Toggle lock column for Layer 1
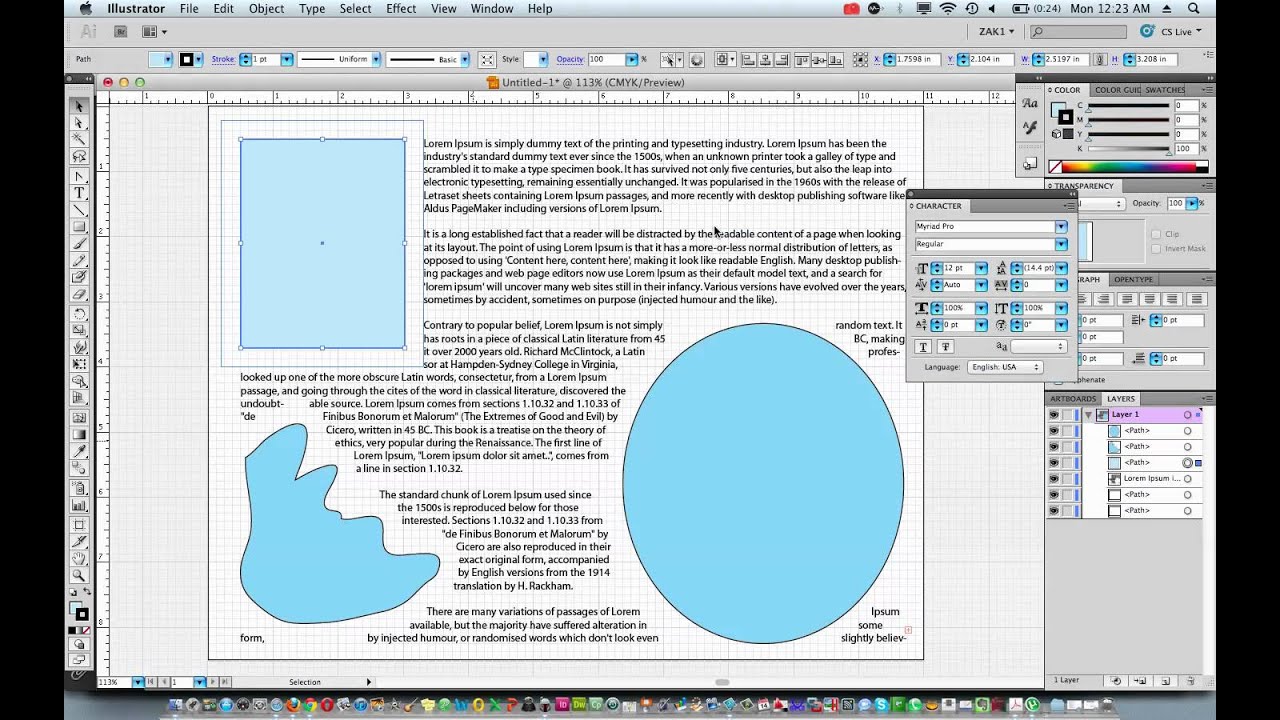This screenshot has width=1280, height=720. click(x=1067, y=414)
